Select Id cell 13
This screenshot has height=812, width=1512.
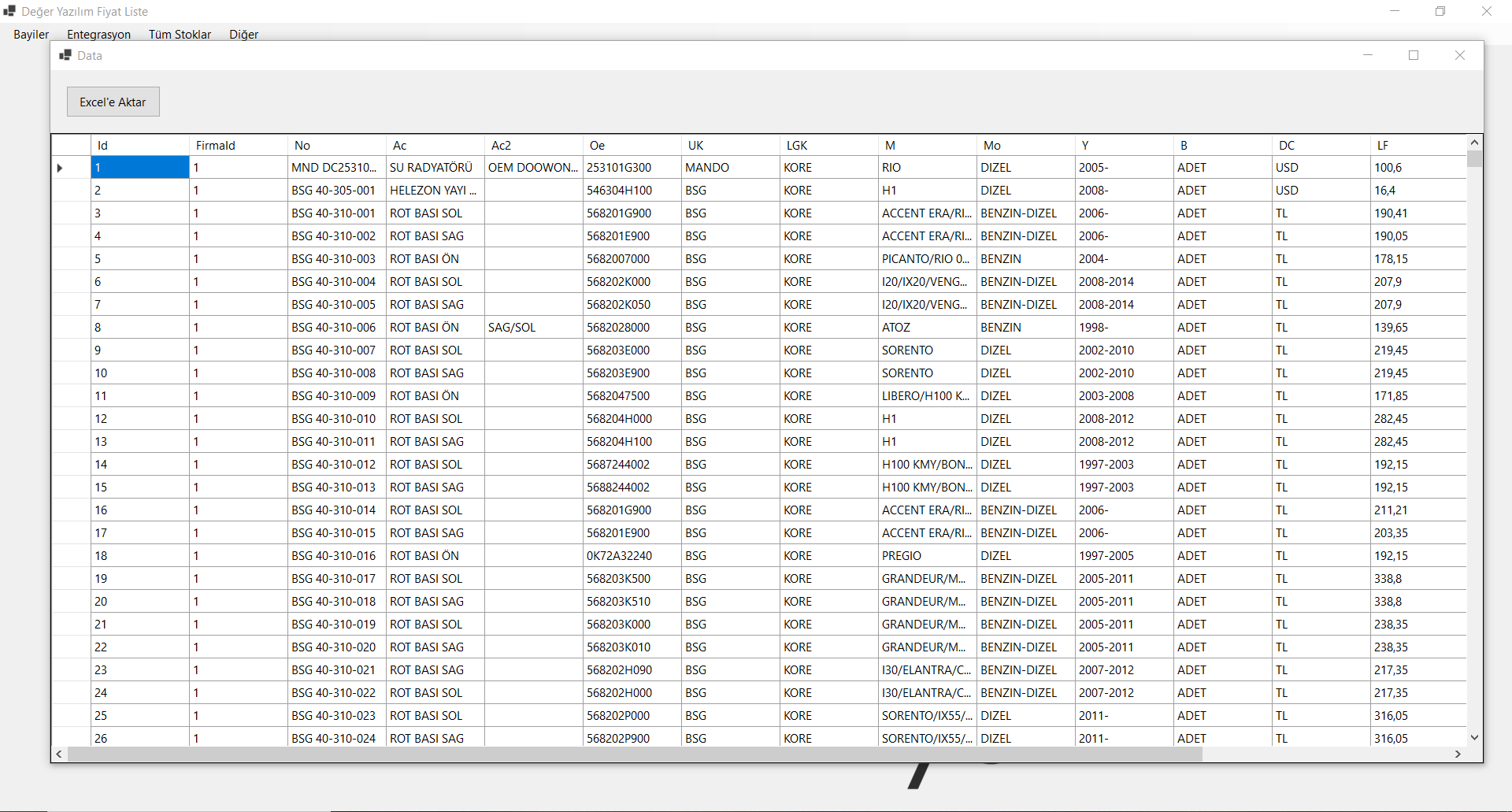pos(140,441)
